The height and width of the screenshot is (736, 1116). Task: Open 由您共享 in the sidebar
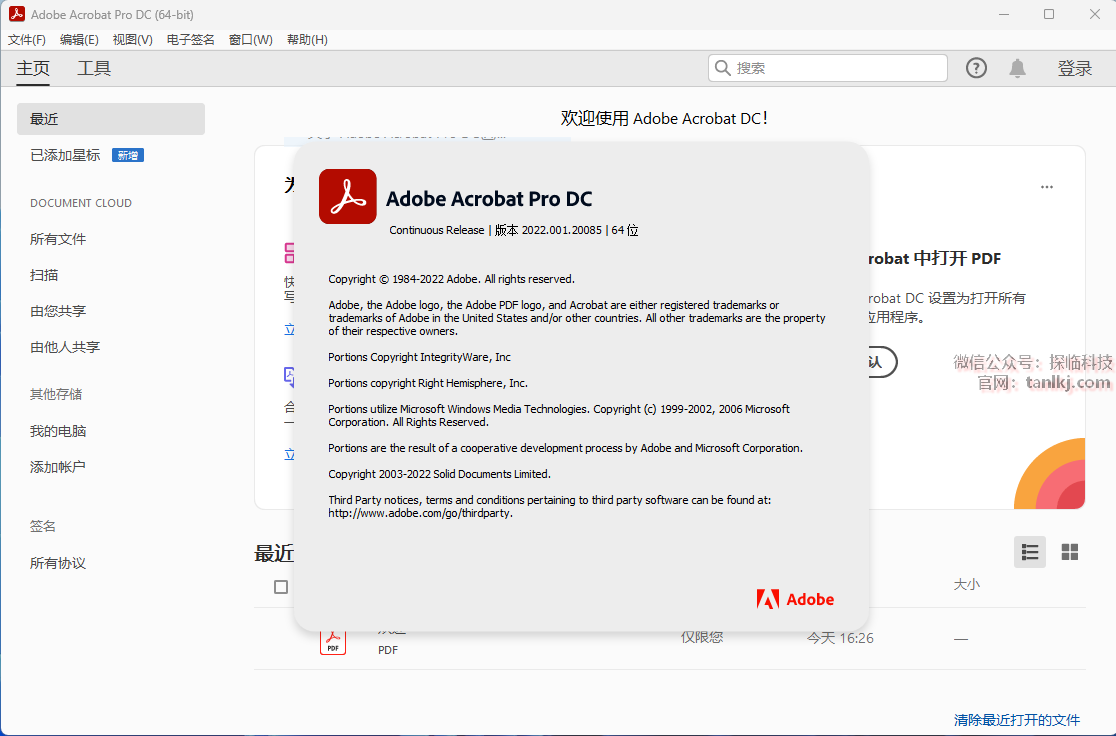(58, 311)
